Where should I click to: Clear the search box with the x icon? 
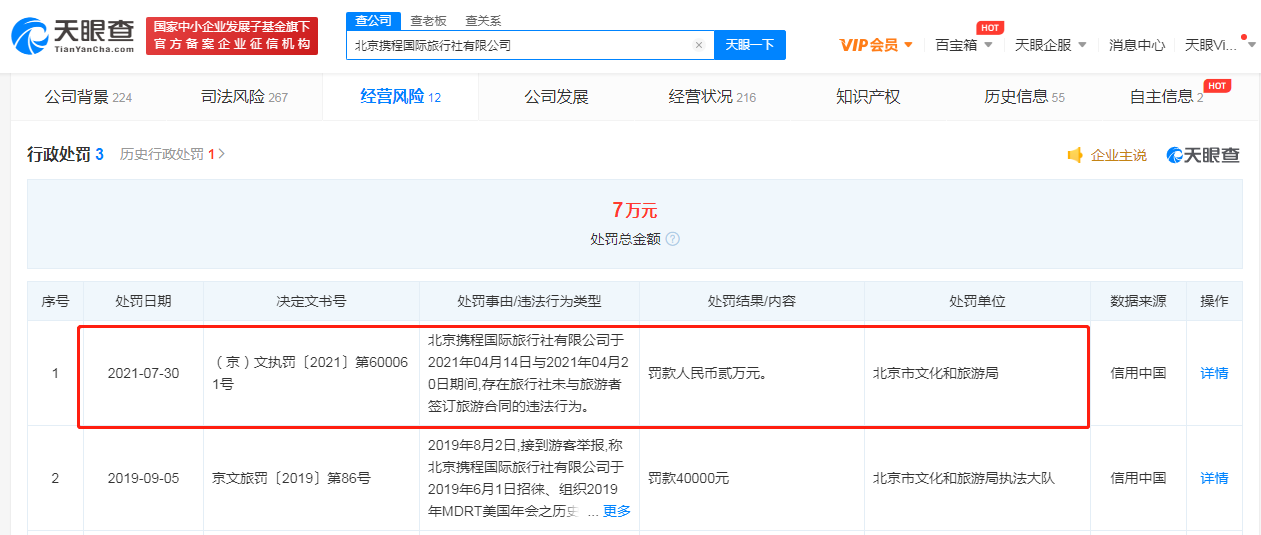699,45
